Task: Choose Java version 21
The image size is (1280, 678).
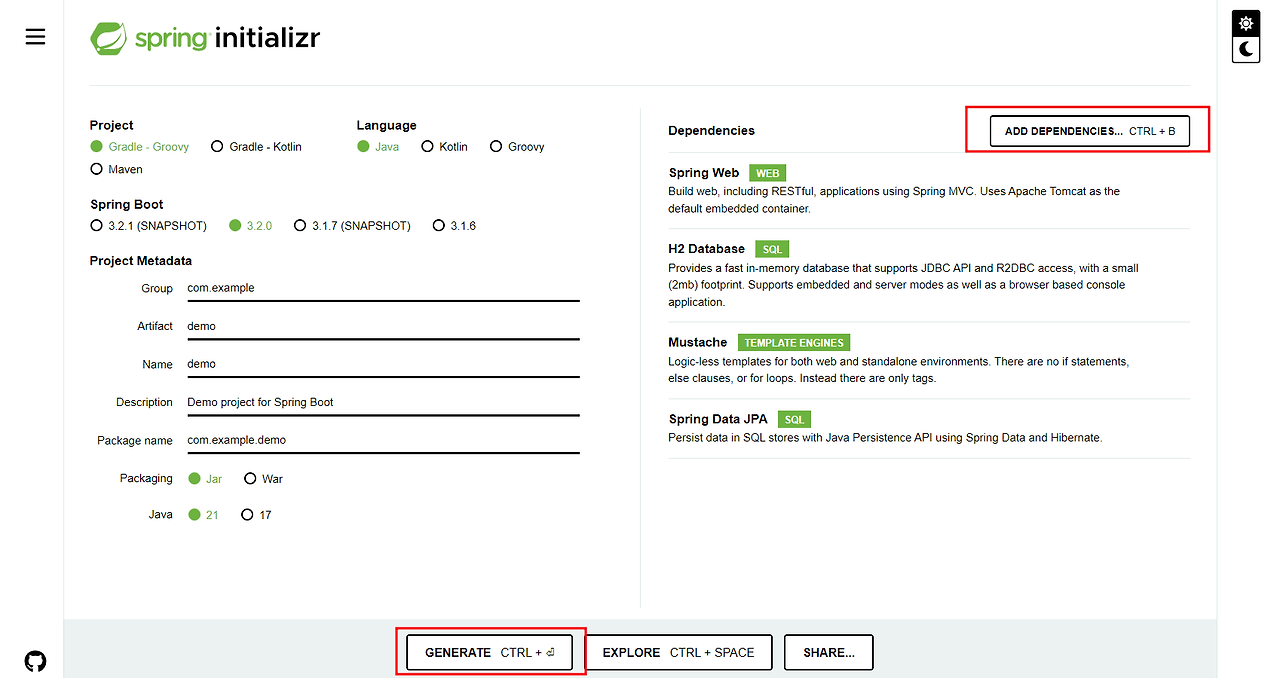Action: coord(203,515)
